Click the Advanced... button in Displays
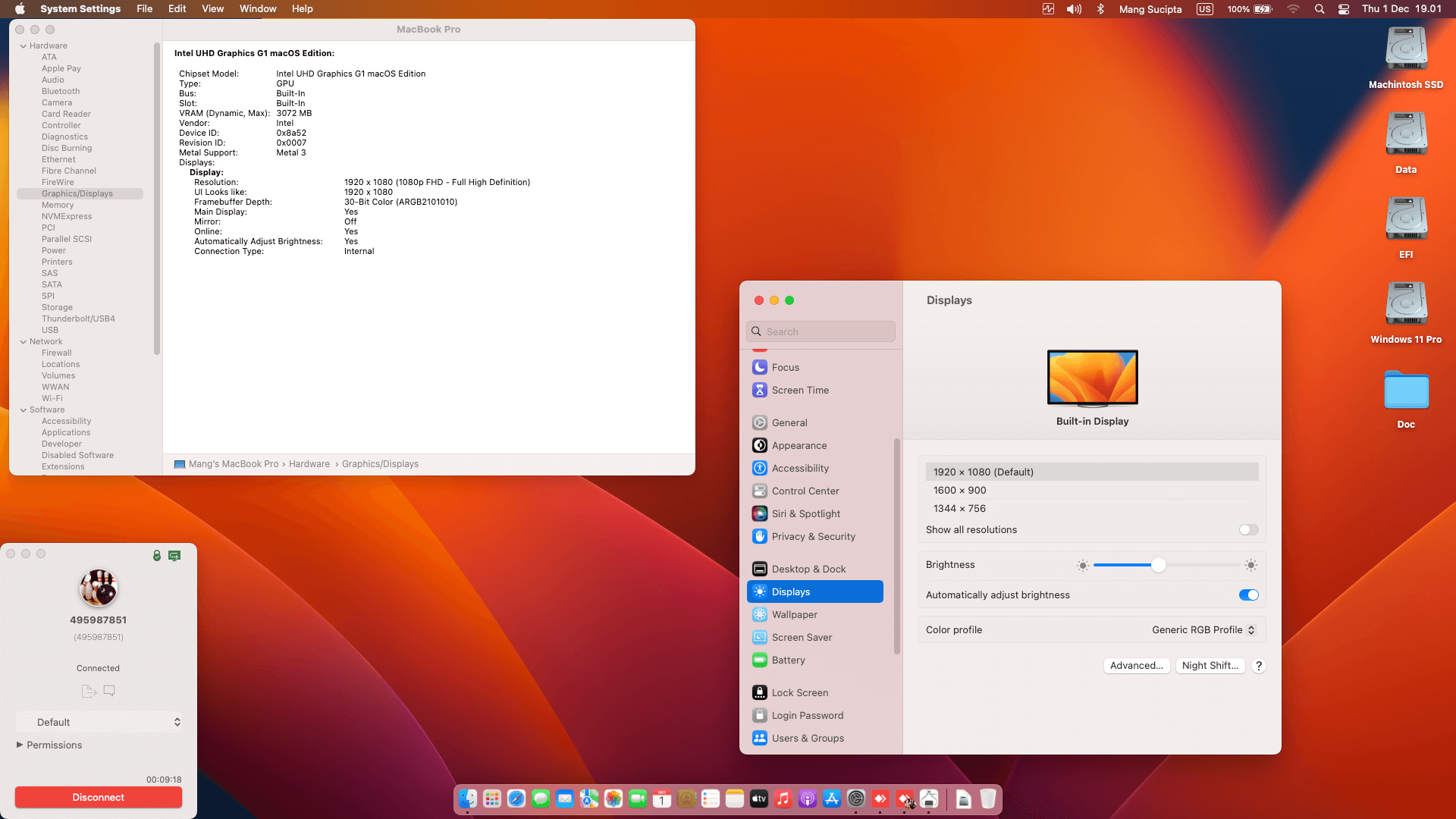 click(x=1137, y=666)
